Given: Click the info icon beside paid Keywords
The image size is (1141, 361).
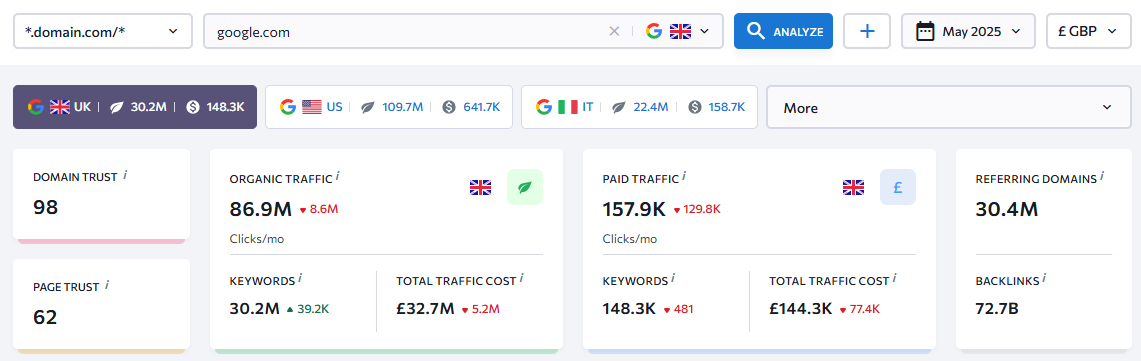Looking at the screenshot, I should (x=673, y=279).
